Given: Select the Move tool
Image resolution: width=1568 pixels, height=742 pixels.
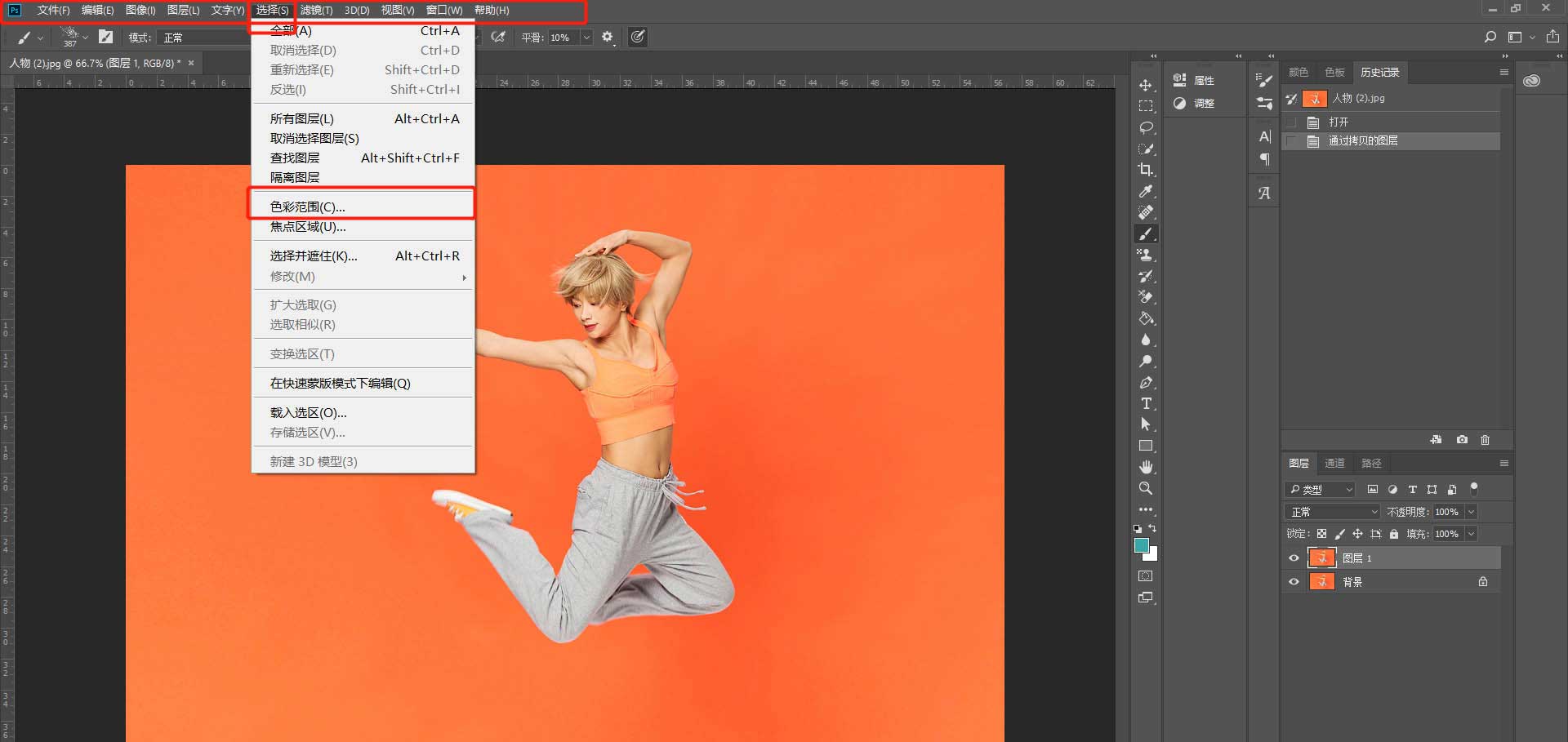Looking at the screenshot, I should click(1146, 86).
